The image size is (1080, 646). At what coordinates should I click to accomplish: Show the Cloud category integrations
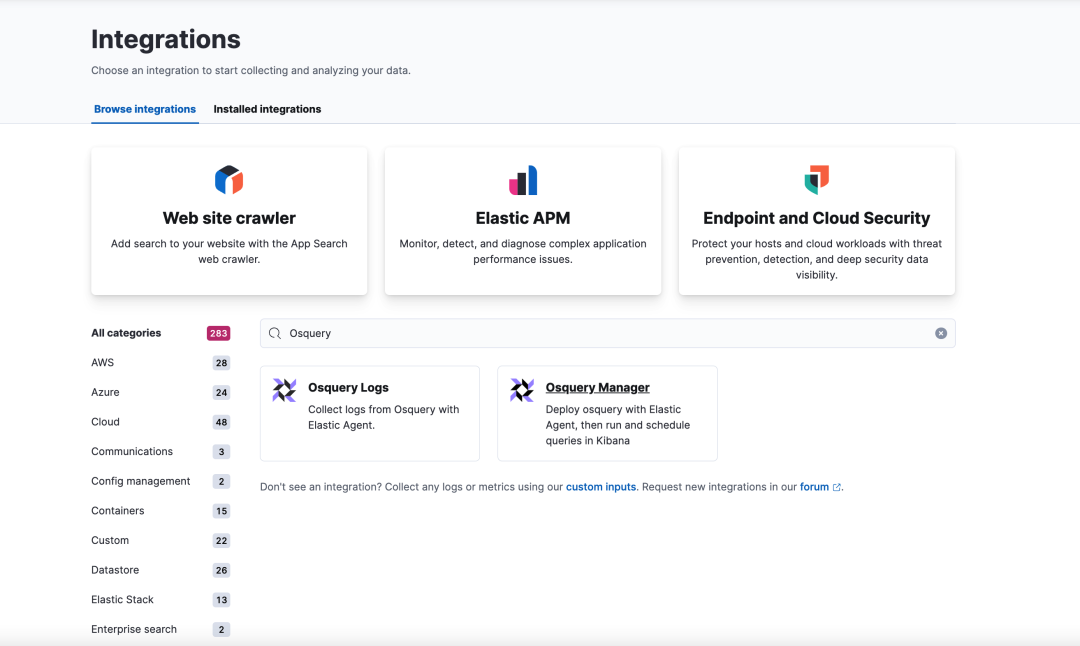(x=105, y=422)
